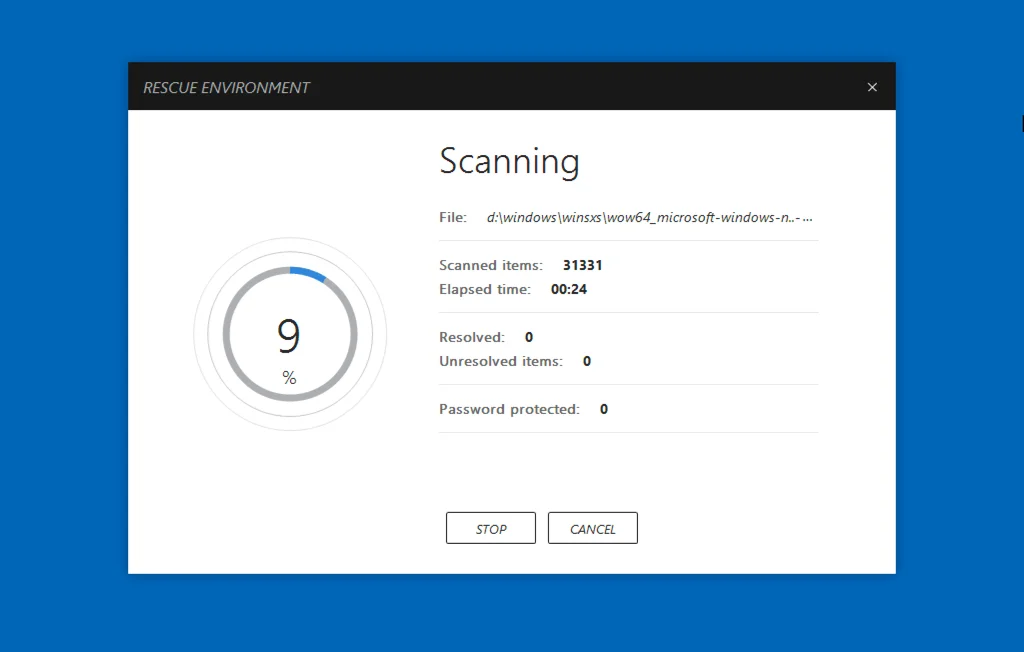Click the Password protected label
Screen dimensions: 1024x652
tap(509, 409)
